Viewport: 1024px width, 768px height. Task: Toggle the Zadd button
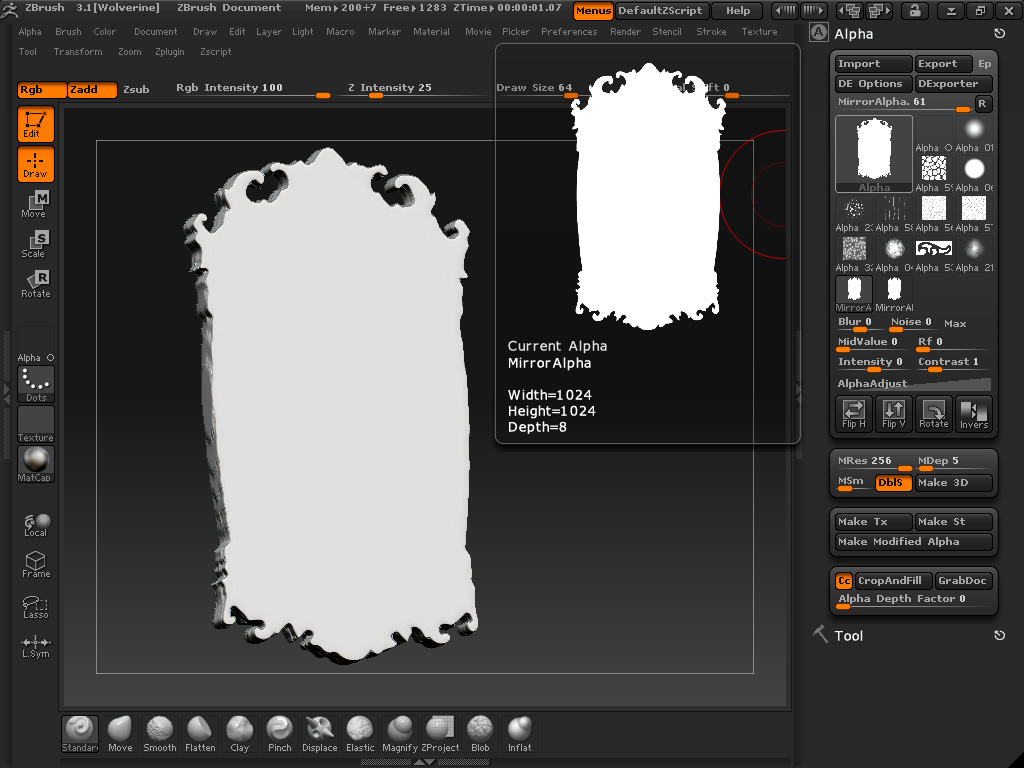click(x=93, y=89)
